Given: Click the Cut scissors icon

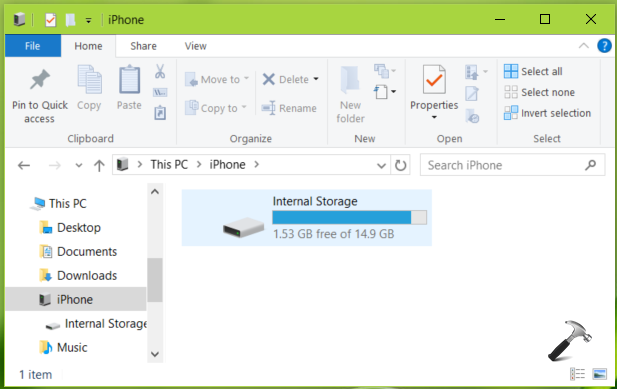Looking at the screenshot, I should 160,71.
